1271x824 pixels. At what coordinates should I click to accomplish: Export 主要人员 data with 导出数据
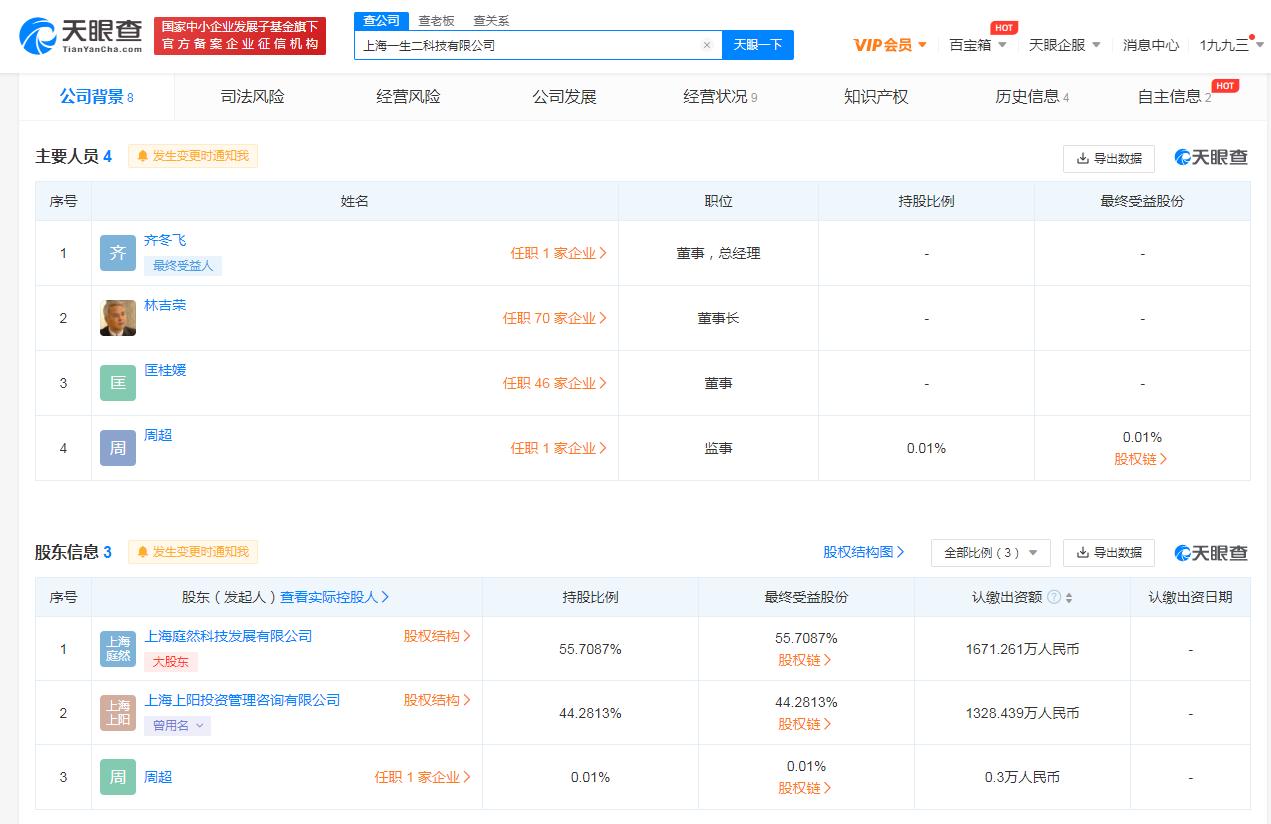[1108, 158]
